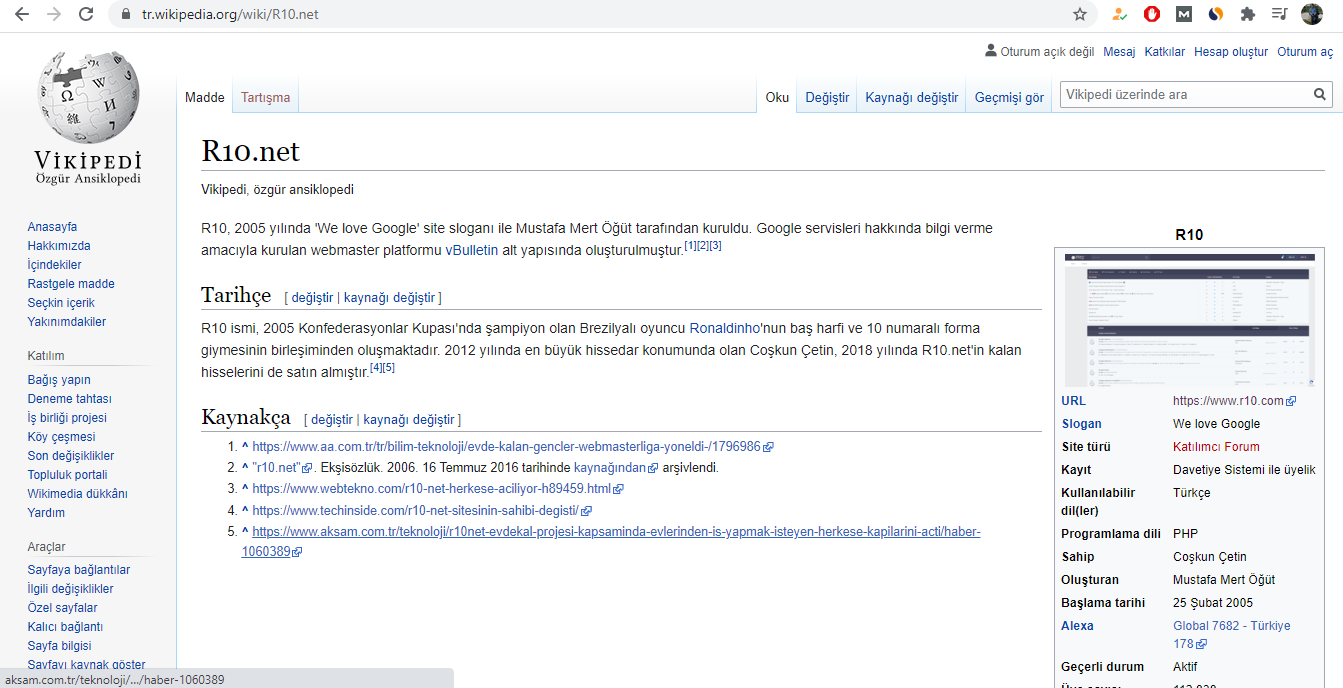Open Kalıcı bağlantı link
Image resolution: width=1343 pixels, height=688 pixels.
(65, 627)
